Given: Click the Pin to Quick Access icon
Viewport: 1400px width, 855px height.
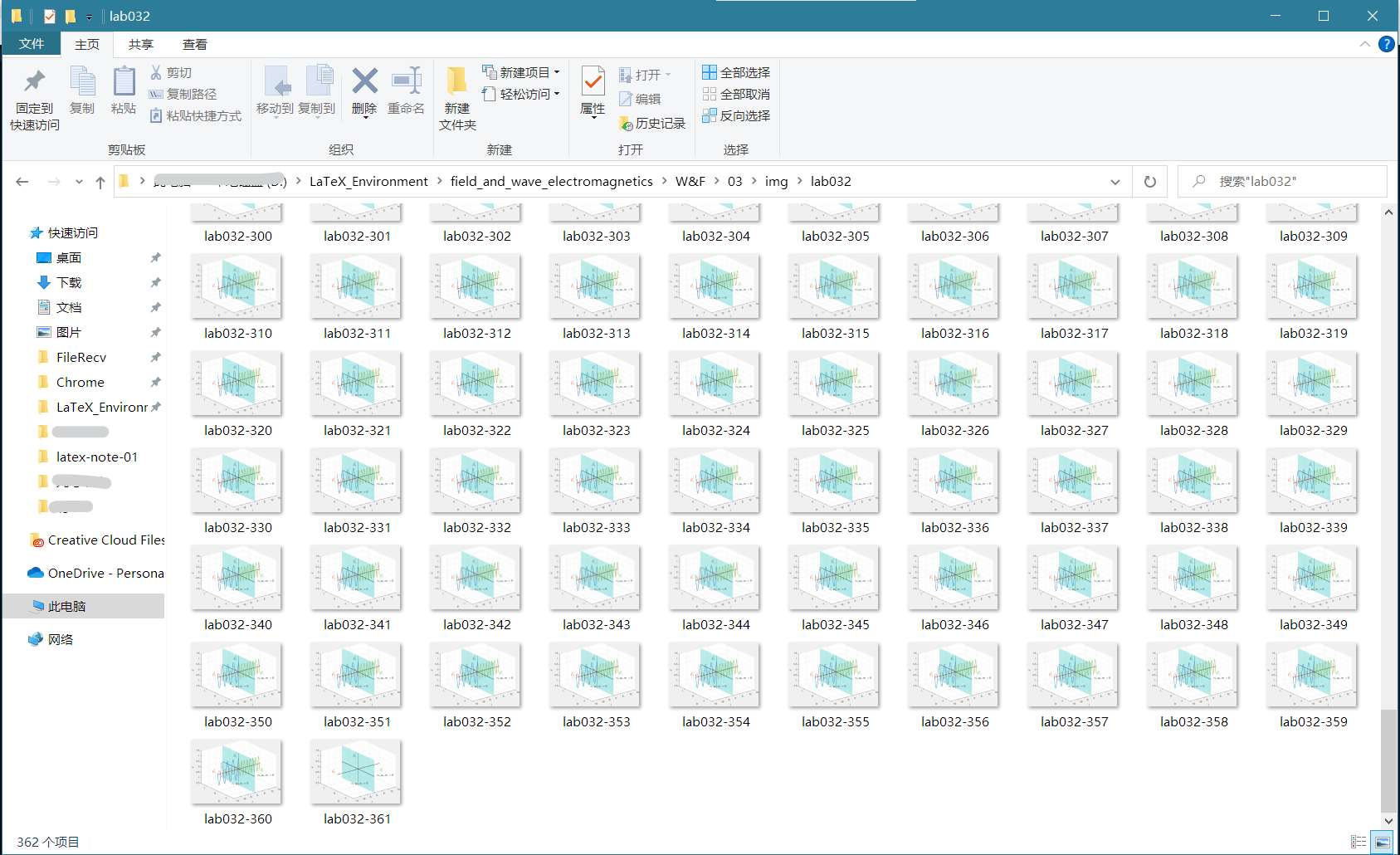Looking at the screenshot, I should 34,82.
